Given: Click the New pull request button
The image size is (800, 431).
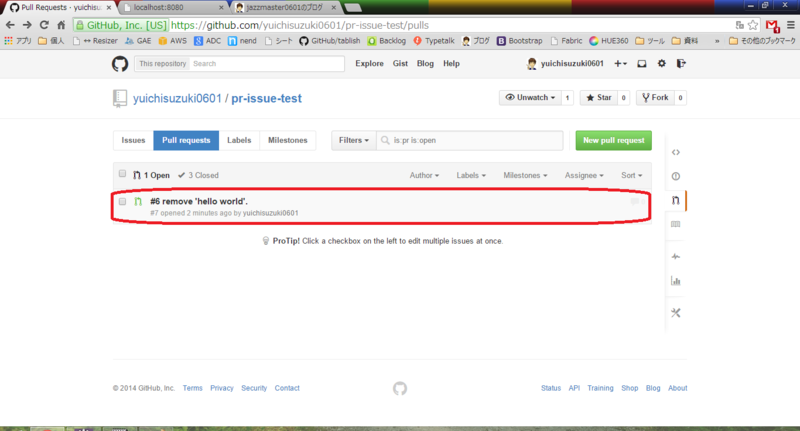Looking at the screenshot, I should (x=614, y=140).
